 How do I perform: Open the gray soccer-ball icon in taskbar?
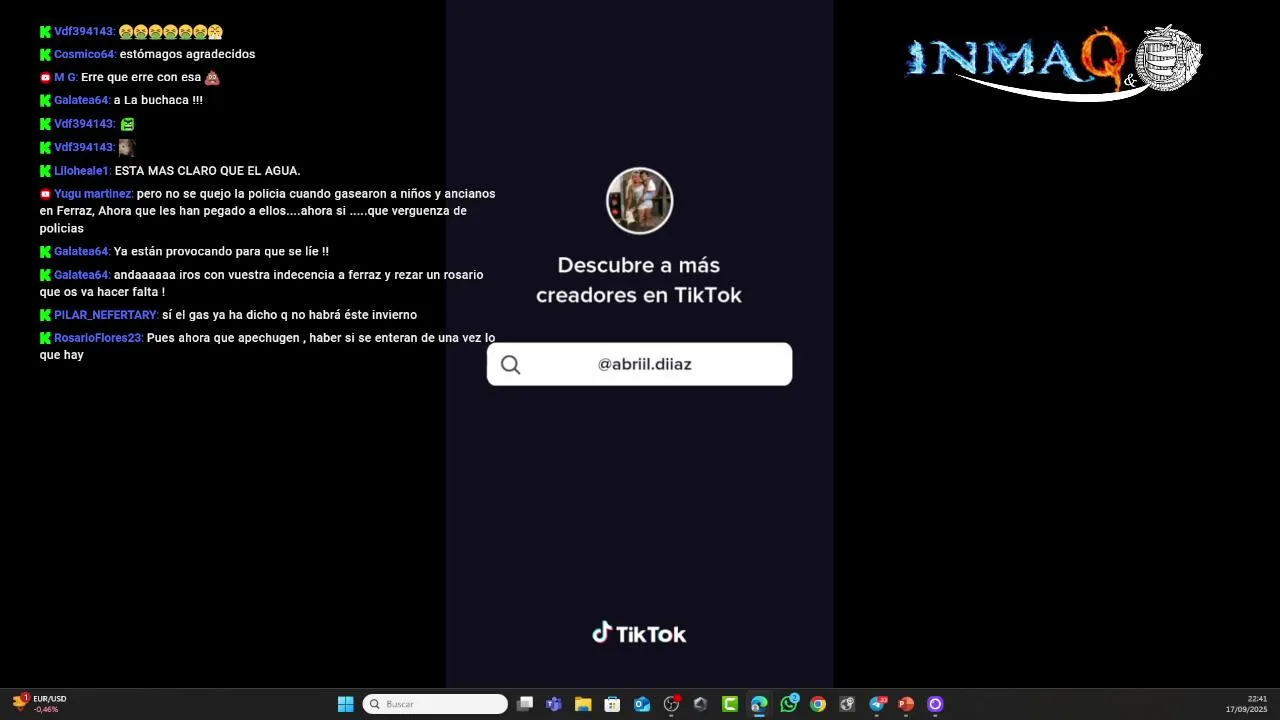pyautogui.click(x=847, y=704)
